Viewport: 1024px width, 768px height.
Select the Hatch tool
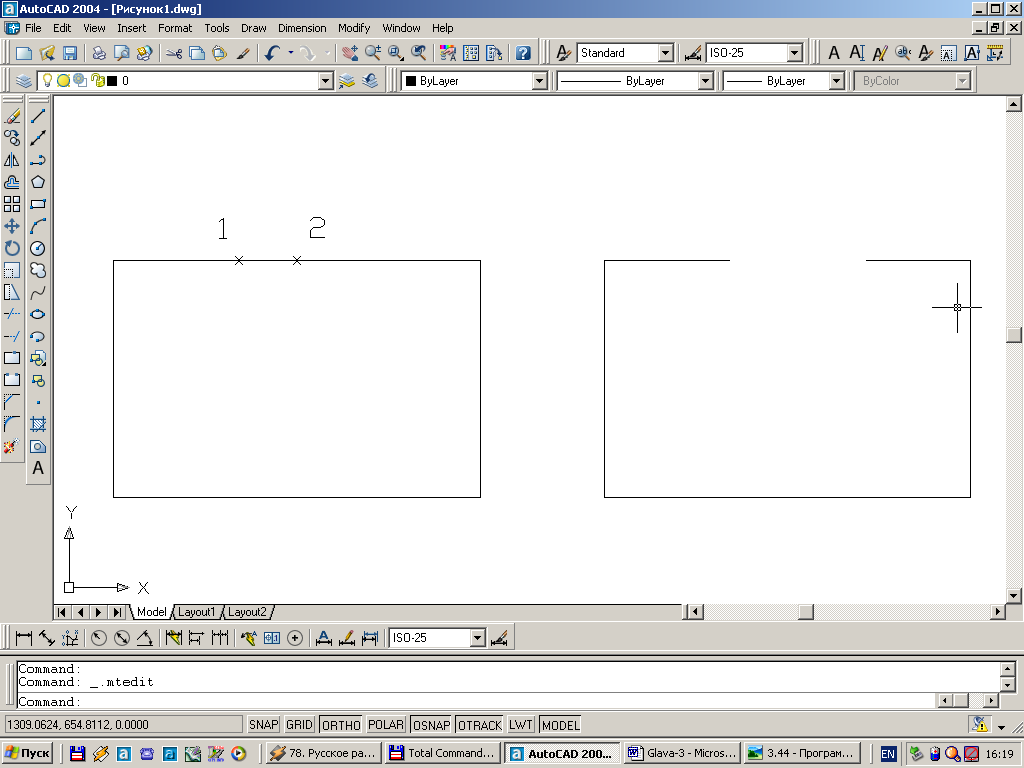point(38,424)
